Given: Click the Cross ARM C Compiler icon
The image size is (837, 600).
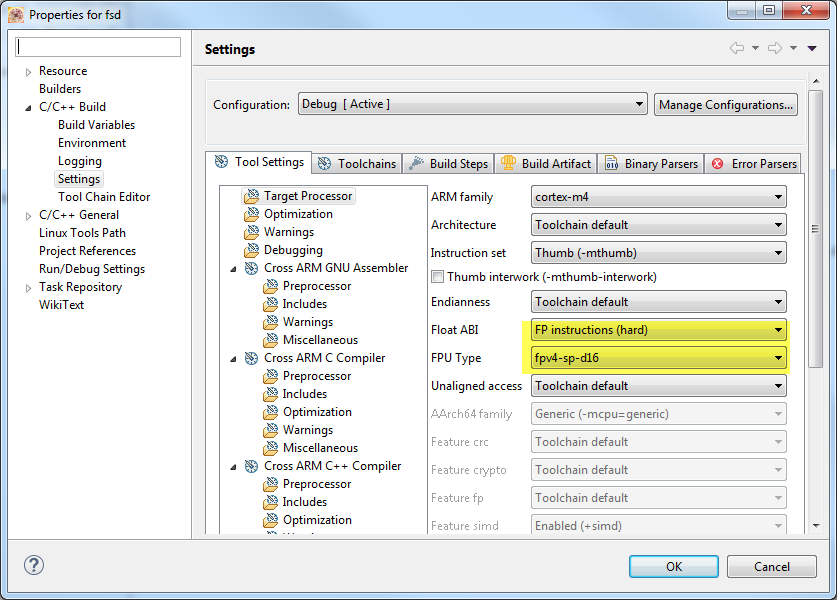Looking at the screenshot, I should (x=251, y=358).
